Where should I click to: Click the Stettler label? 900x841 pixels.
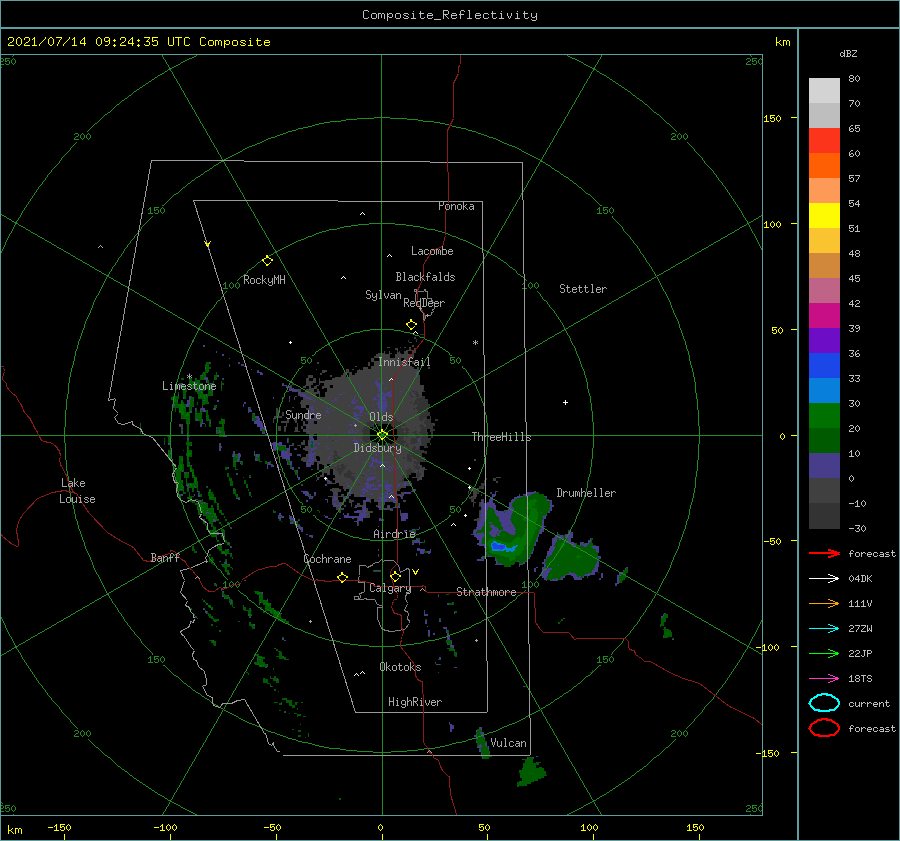point(583,289)
